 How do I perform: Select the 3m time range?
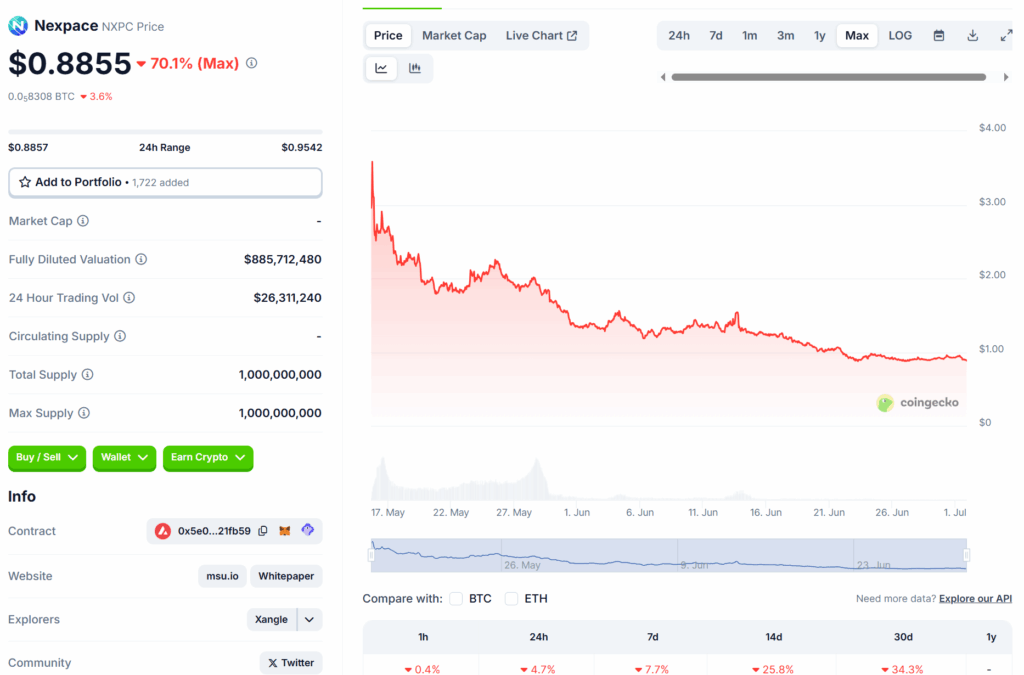tap(786, 35)
